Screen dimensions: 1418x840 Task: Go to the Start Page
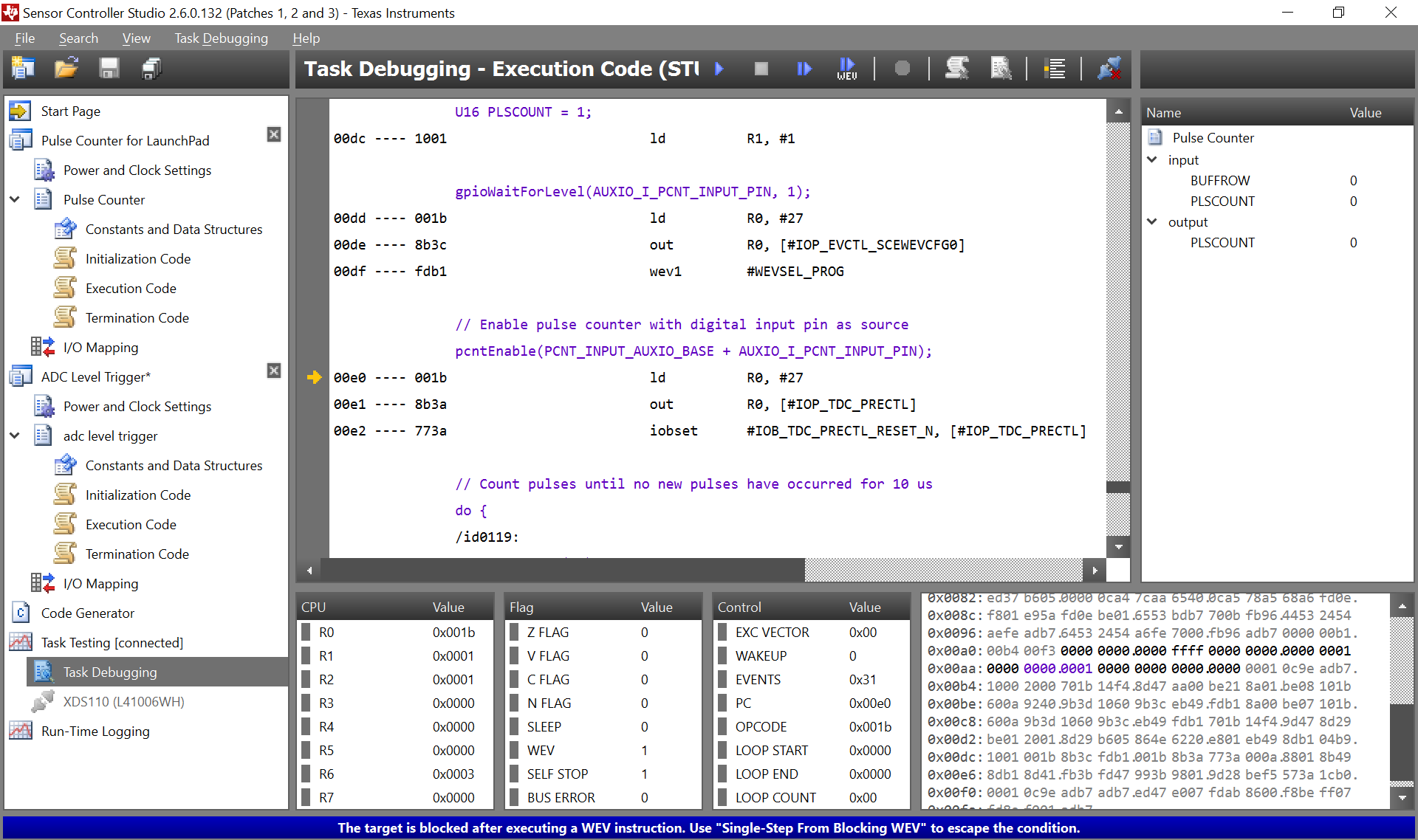pos(71,111)
